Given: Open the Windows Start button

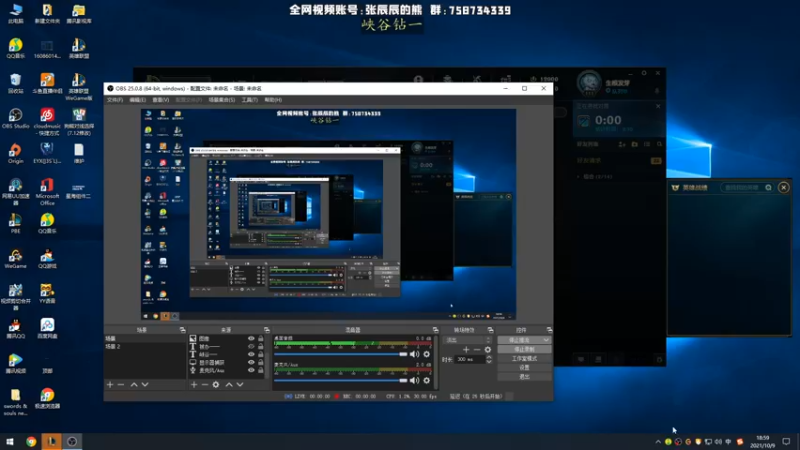Looking at the screenshot, I should tap(10, 441).
